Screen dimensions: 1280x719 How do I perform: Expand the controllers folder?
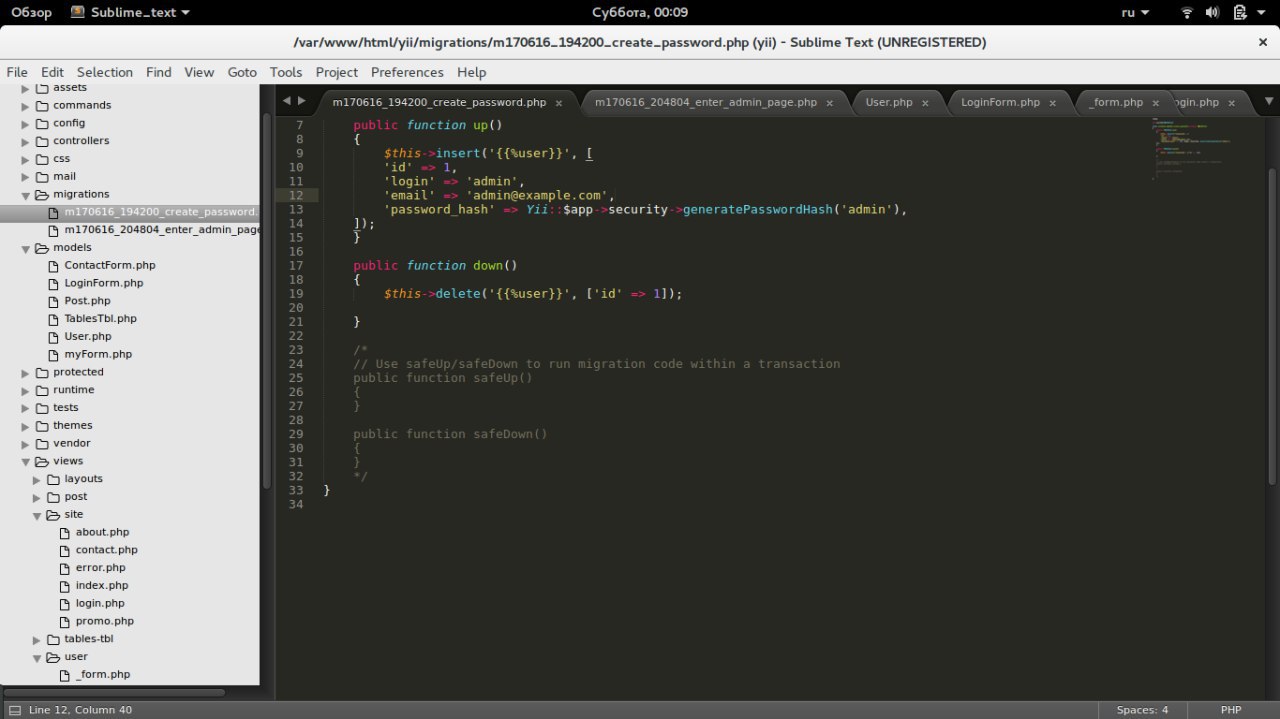(27, 141)
